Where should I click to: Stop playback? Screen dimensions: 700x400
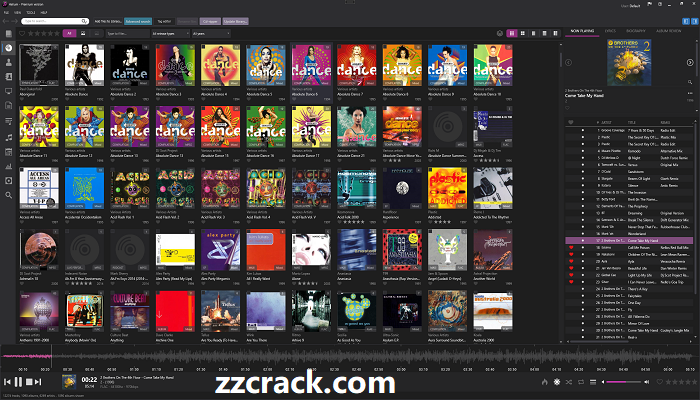point(29,382)
